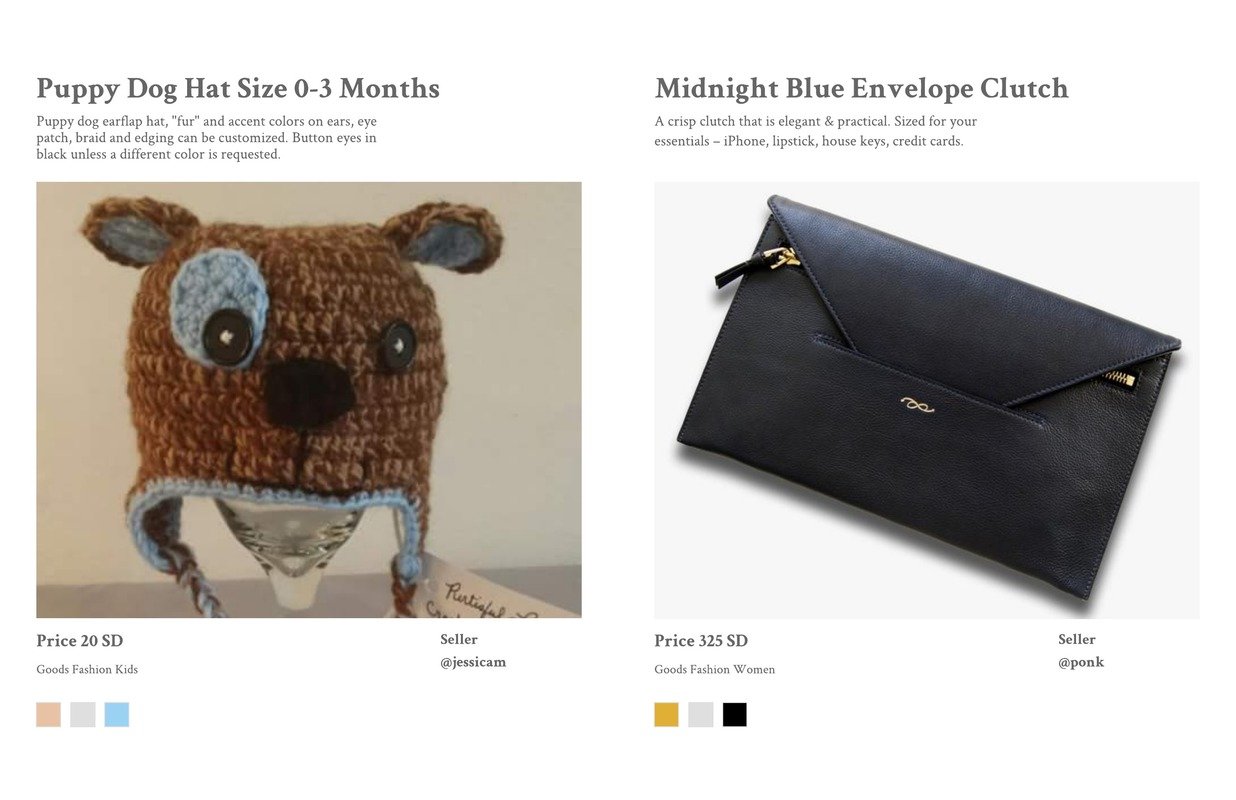The width and height of the screenshot is (1236, 800).
Task: Click the clutch description text
Action: pos(816,131)
